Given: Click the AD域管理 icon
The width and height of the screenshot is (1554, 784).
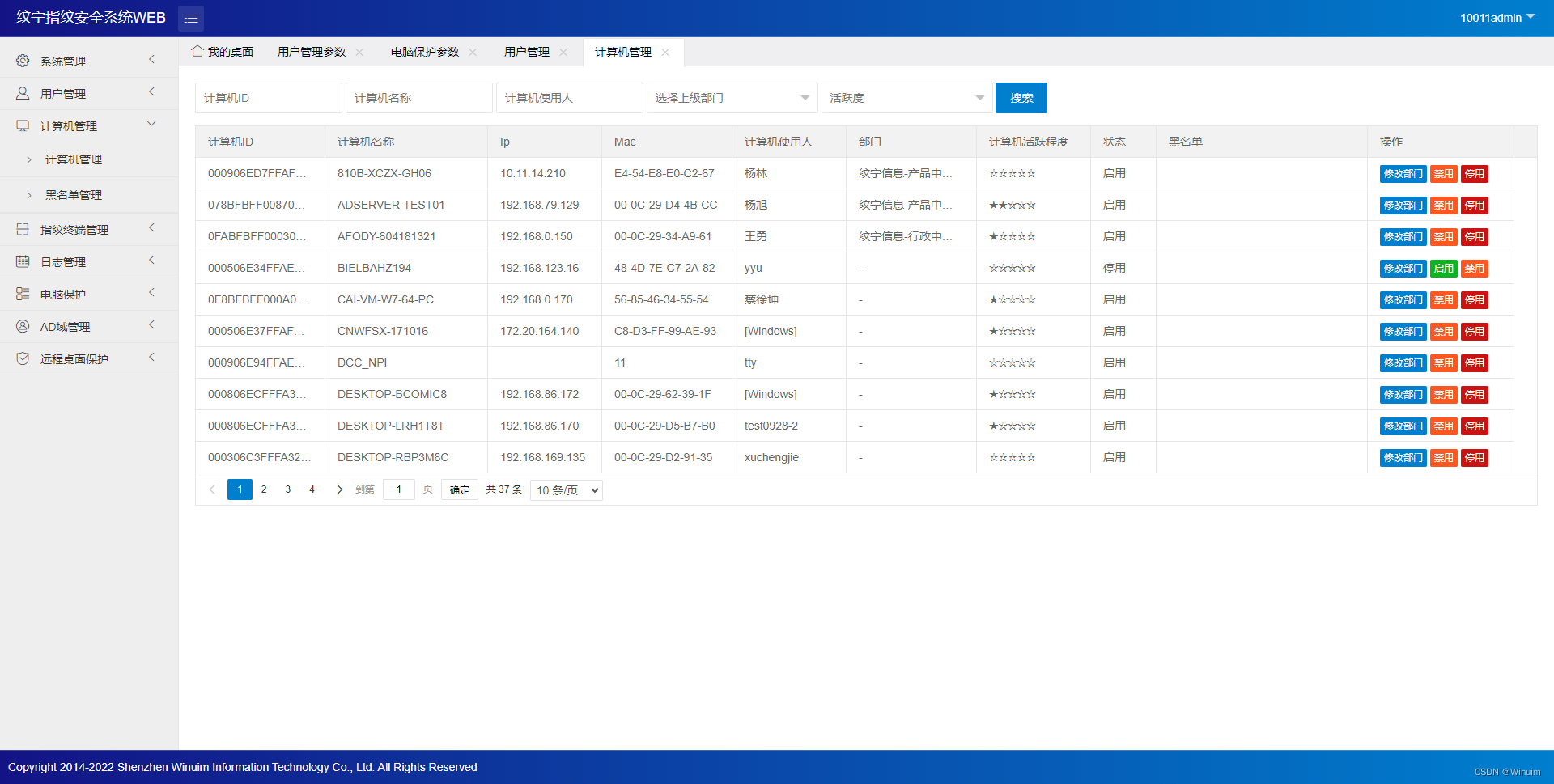Looking at the screenshot, I should coord(23,326).
